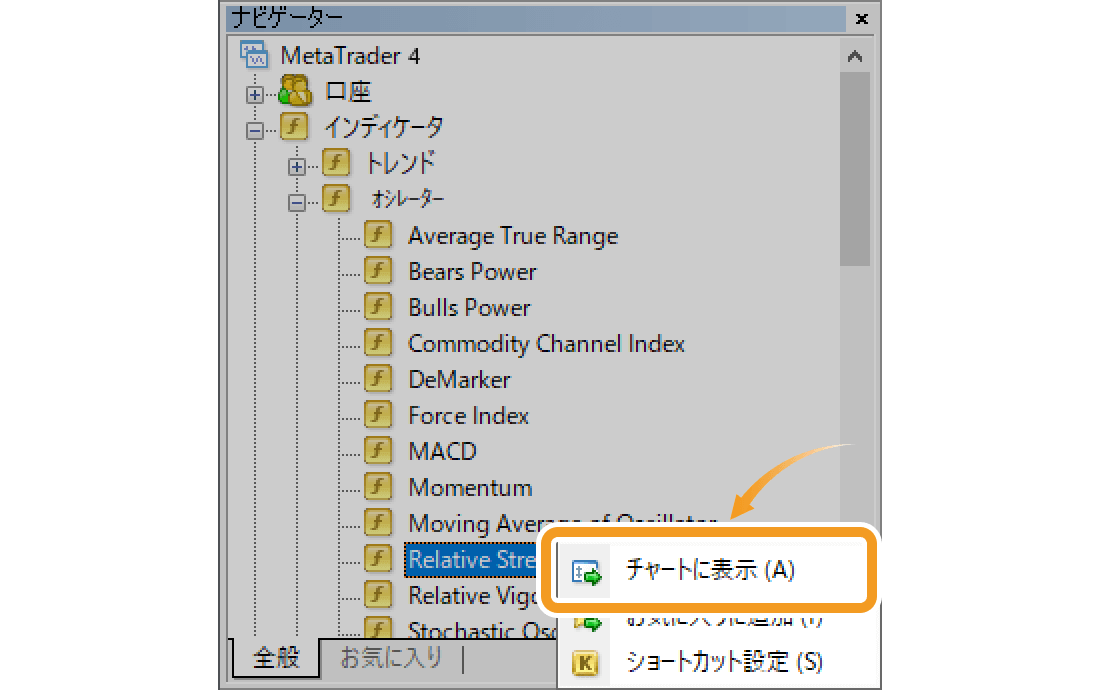The image size is (1100, 690).
Task: Select Bulls Power text
Action: (469, 307)
